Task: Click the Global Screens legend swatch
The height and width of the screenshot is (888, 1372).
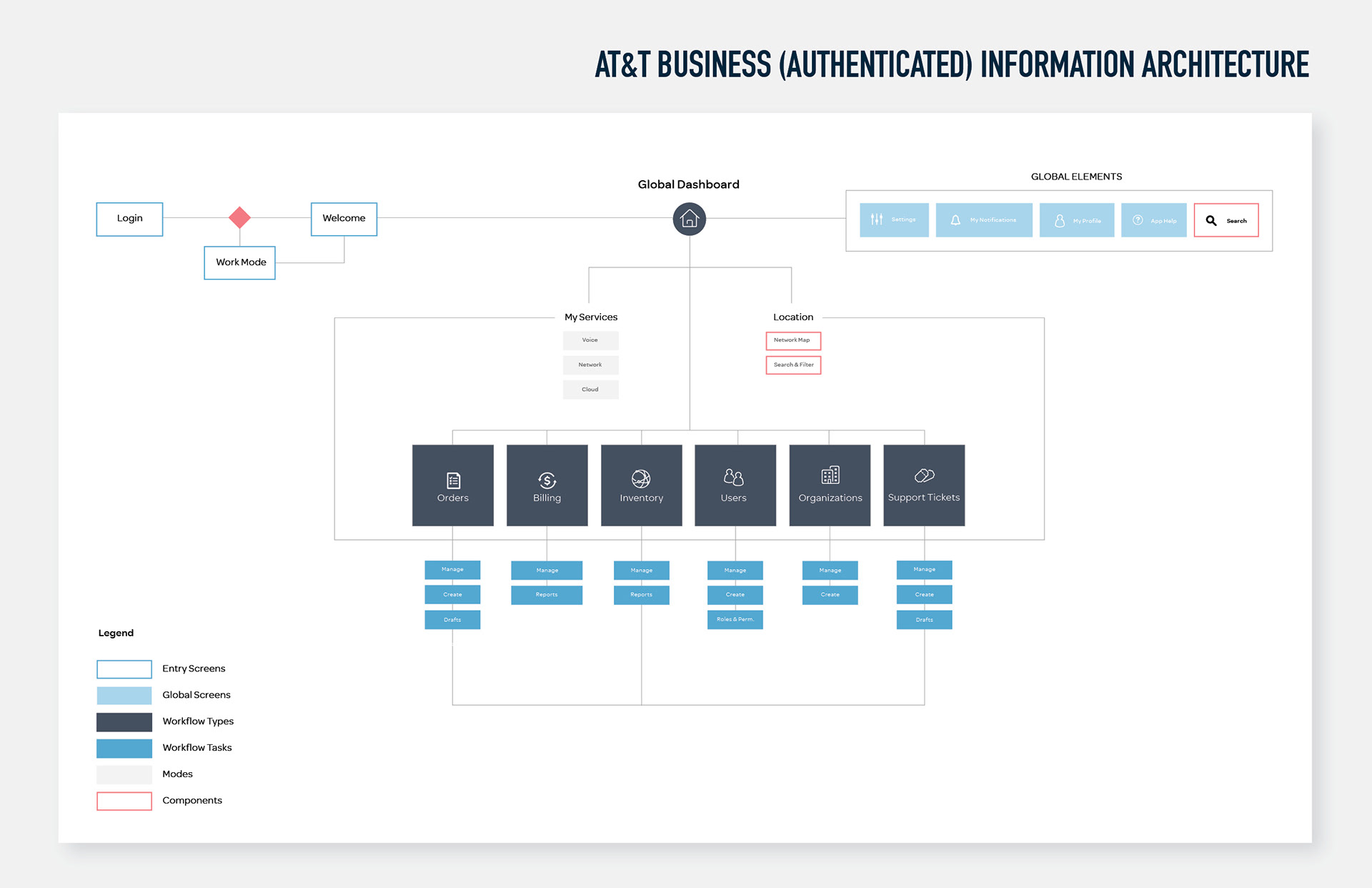Action: point(124,696)
